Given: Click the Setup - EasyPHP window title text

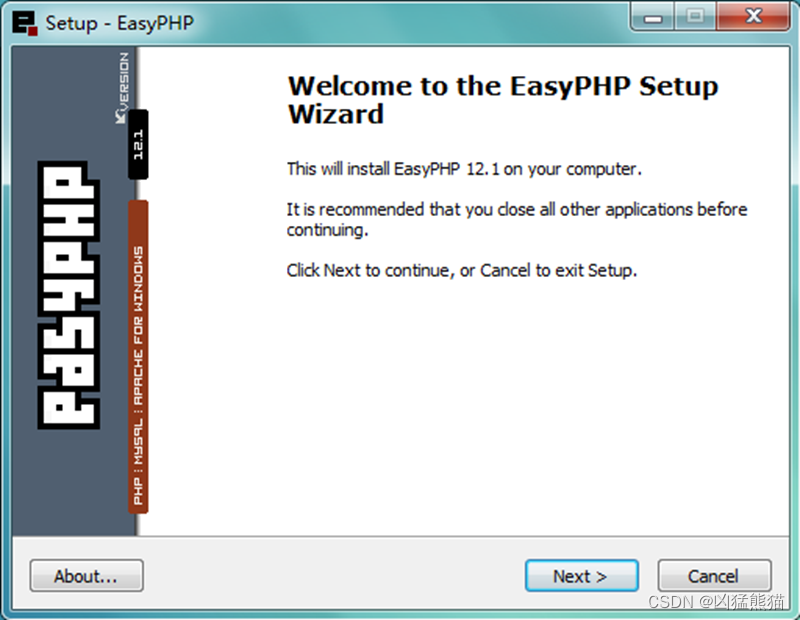Looking at the screenshot, I should pyautogui.click(x=120, y=23).
